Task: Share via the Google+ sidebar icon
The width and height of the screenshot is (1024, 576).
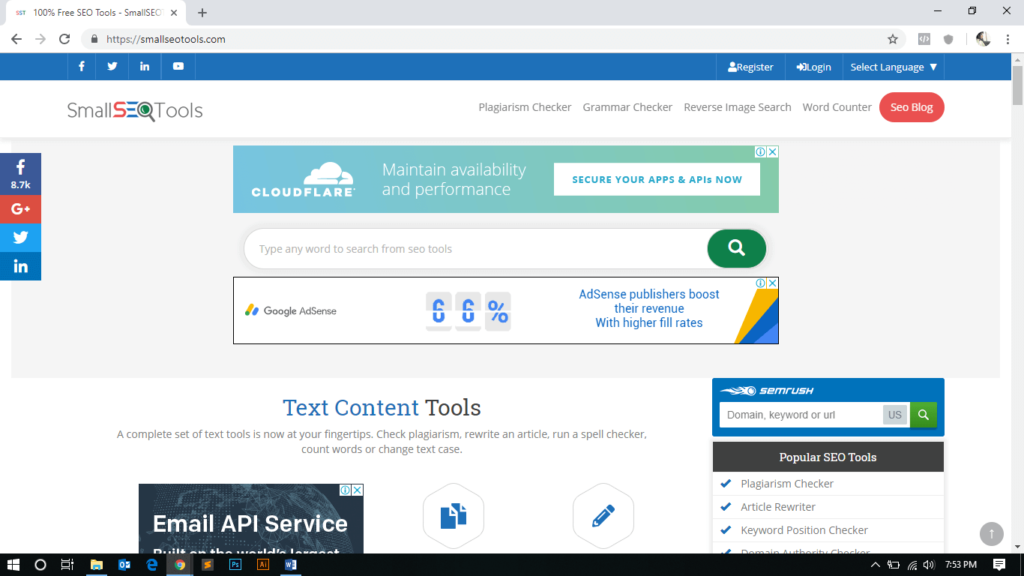Action: [20, 209]
